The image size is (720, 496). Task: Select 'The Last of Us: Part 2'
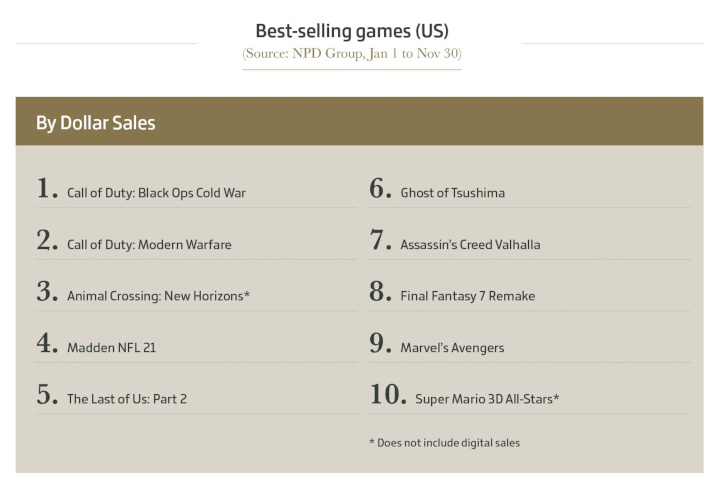[127, 399]
